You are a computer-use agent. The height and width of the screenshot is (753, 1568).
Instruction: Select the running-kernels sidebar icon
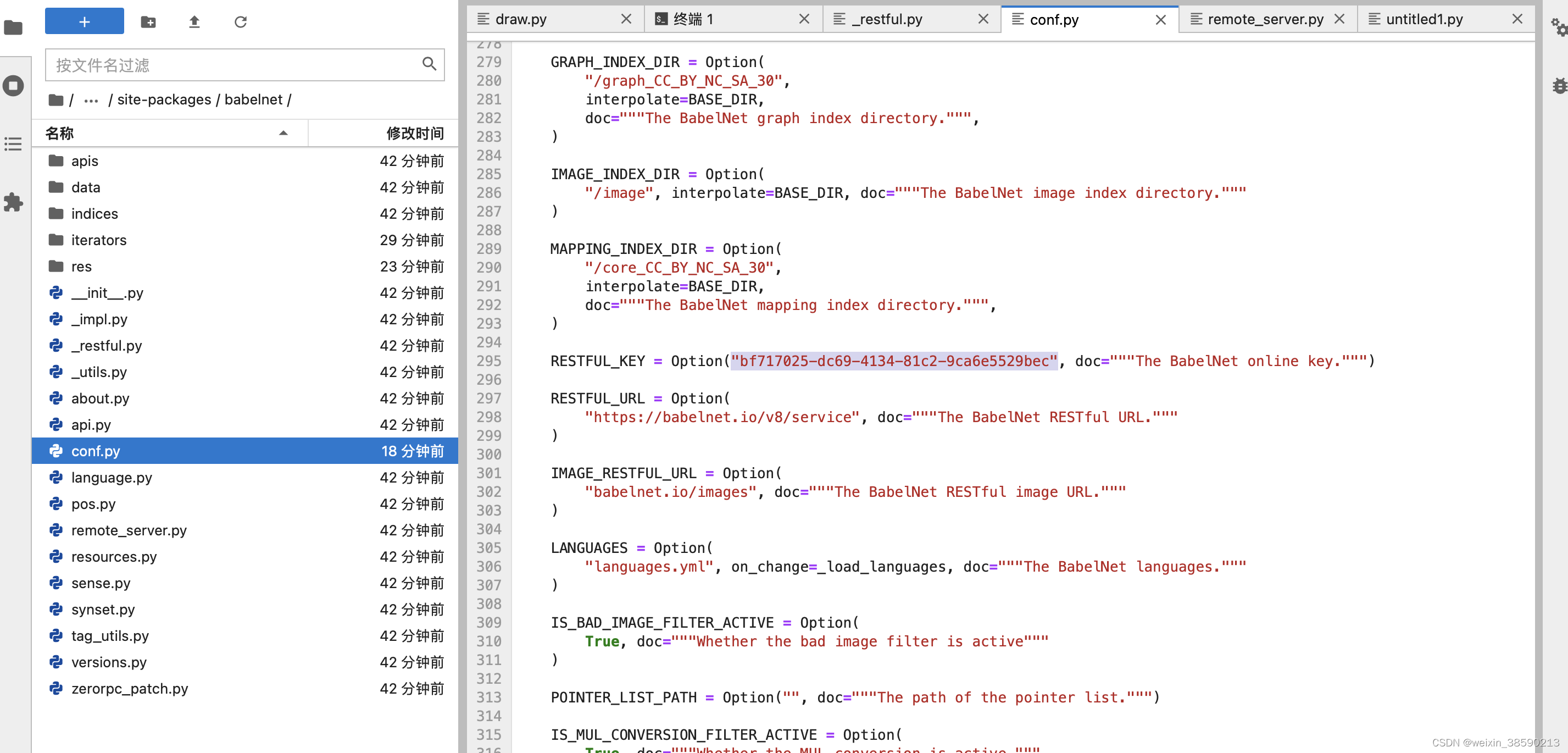tap(13, 86)
